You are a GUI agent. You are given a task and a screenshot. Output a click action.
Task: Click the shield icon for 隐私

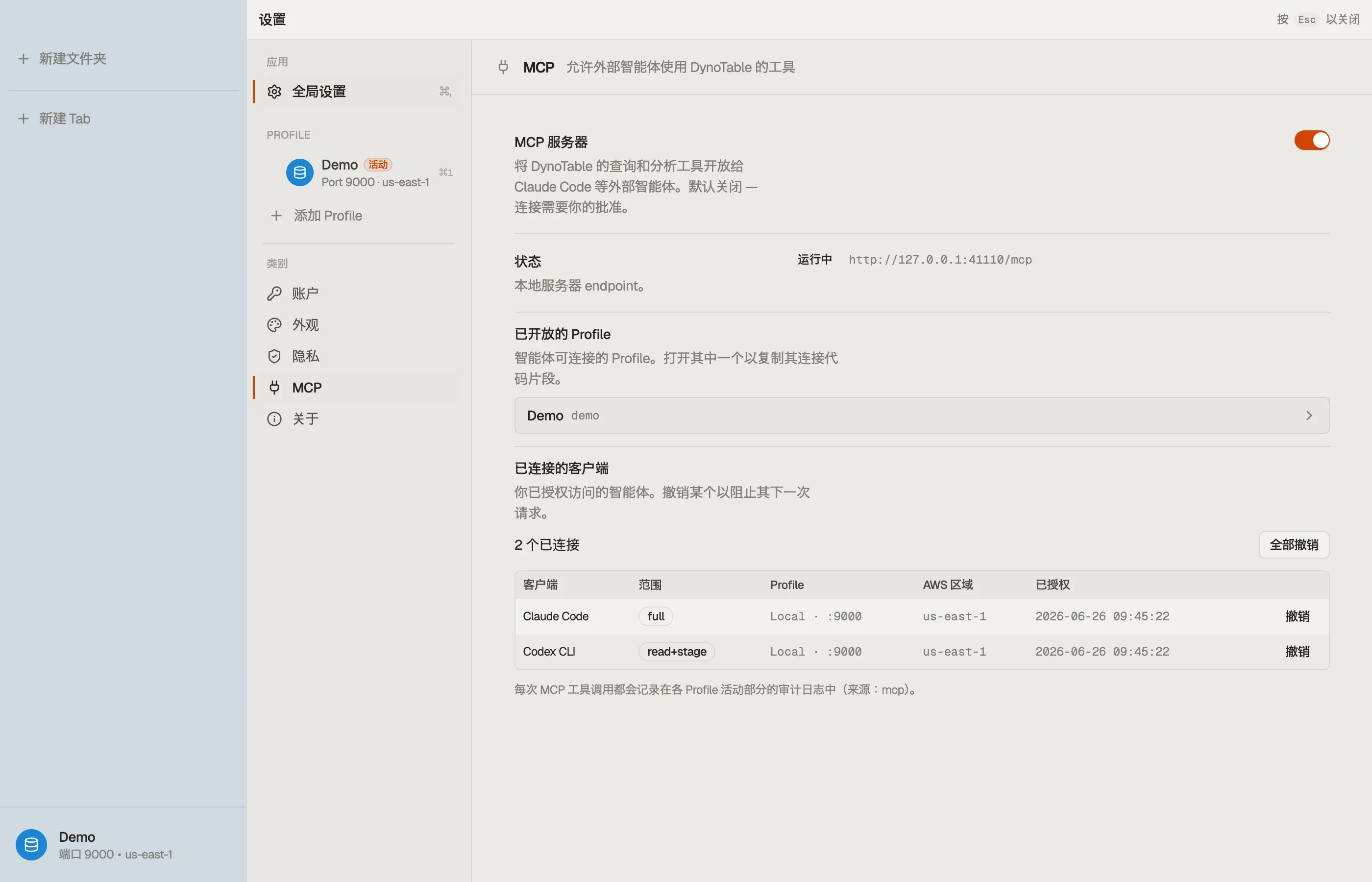(x=274, y=356)
